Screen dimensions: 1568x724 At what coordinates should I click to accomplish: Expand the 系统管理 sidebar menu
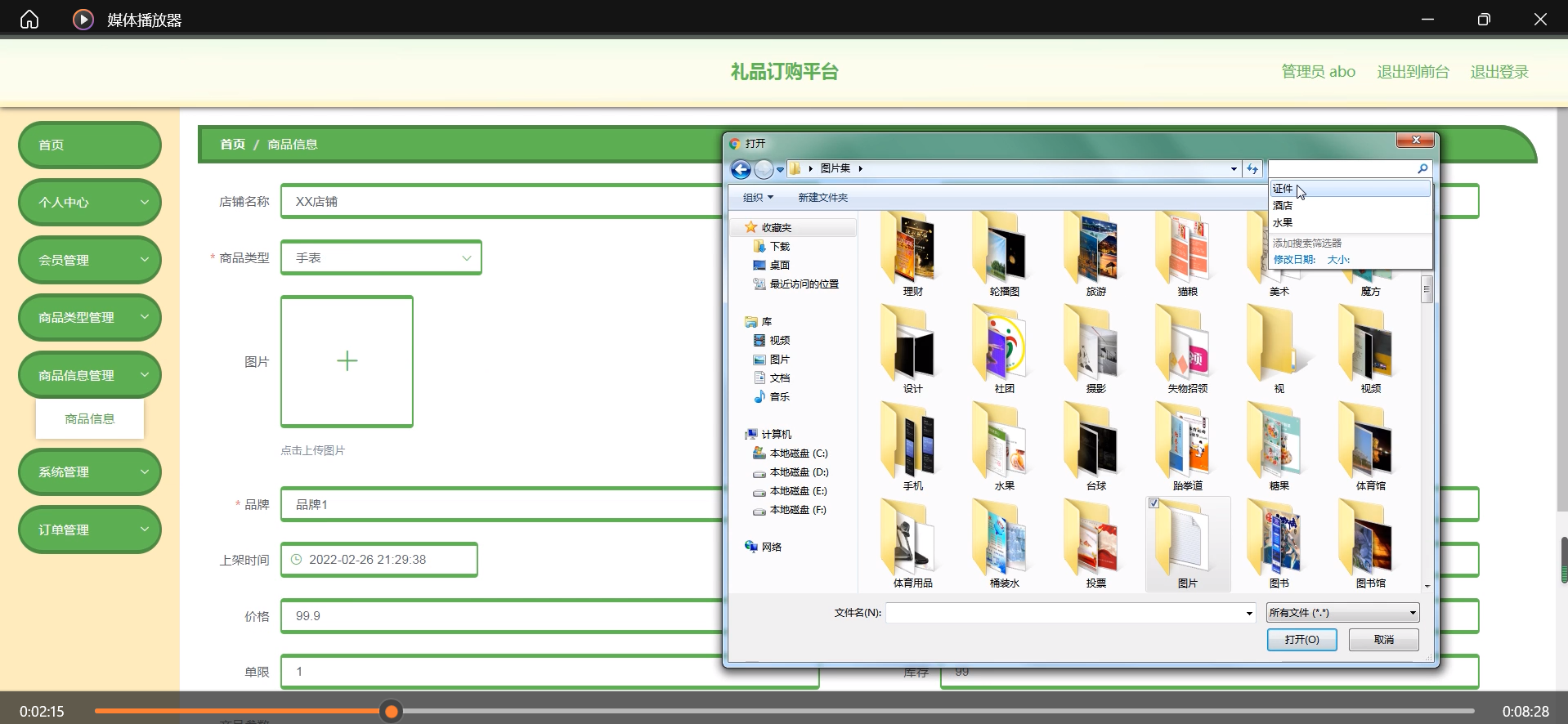tap(90, 471)
